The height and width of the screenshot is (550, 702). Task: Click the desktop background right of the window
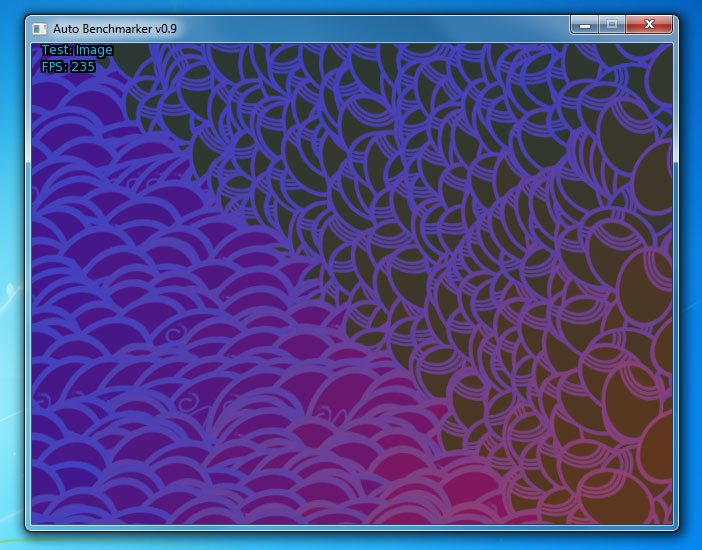point(691,300)
